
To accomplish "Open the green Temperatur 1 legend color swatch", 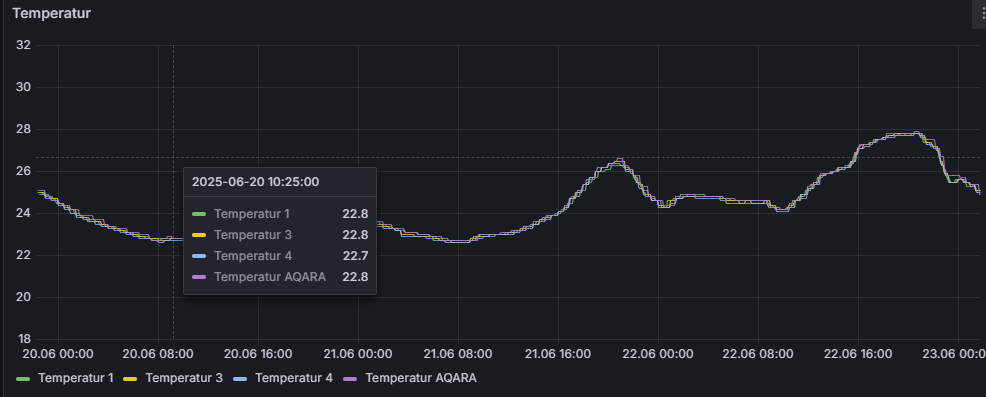I will pos(23,378).
